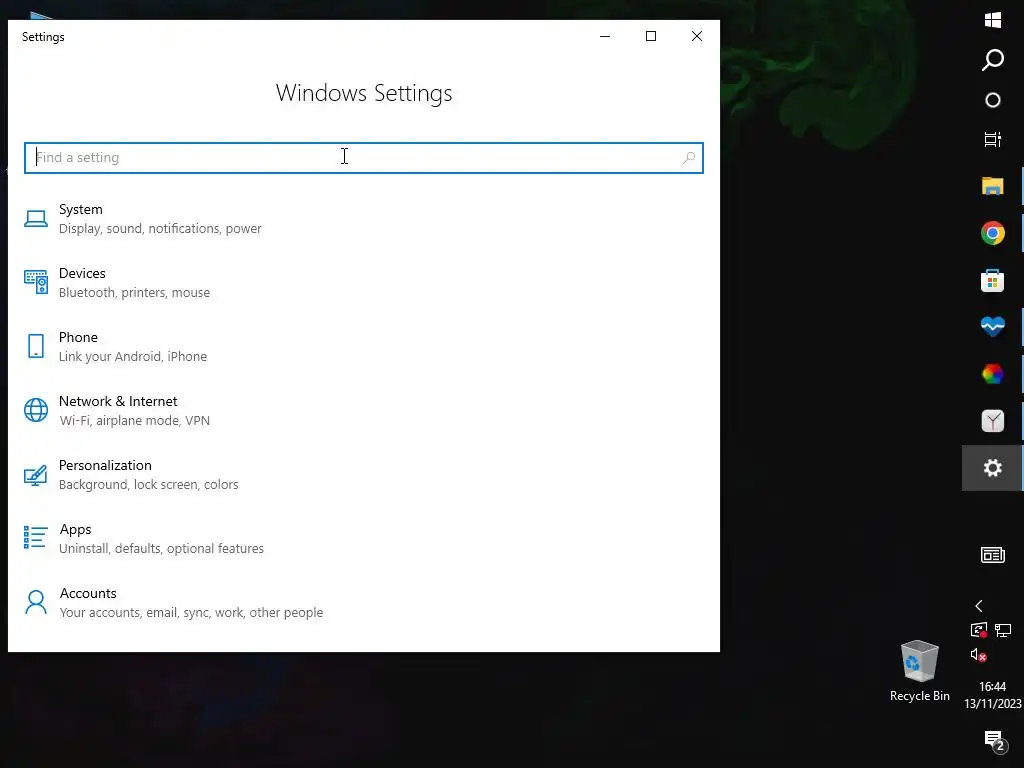
Task: Close the Settings window
Action: click(697, 36)
